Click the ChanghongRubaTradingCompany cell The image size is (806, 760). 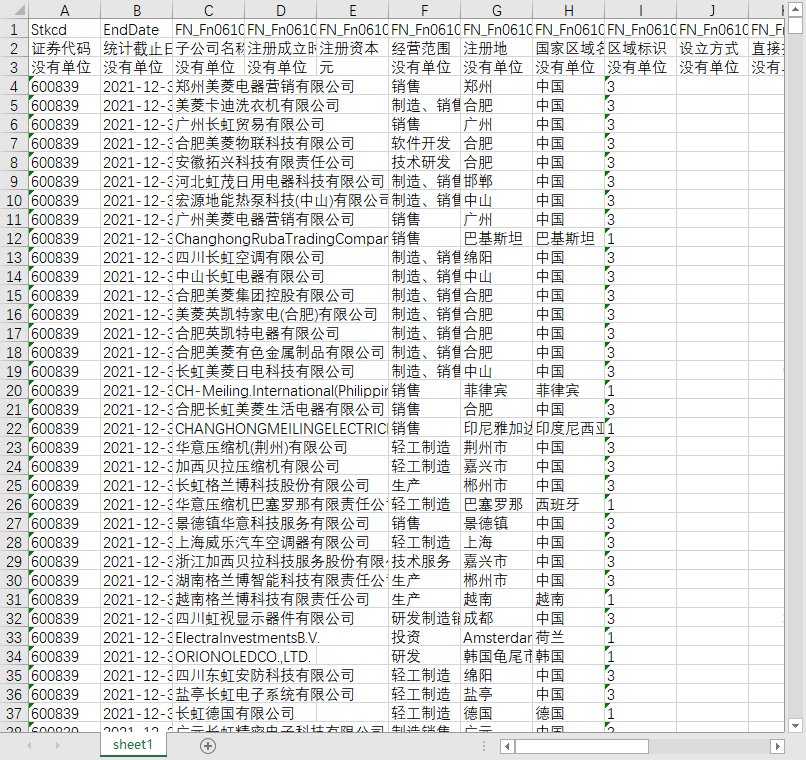281,238
